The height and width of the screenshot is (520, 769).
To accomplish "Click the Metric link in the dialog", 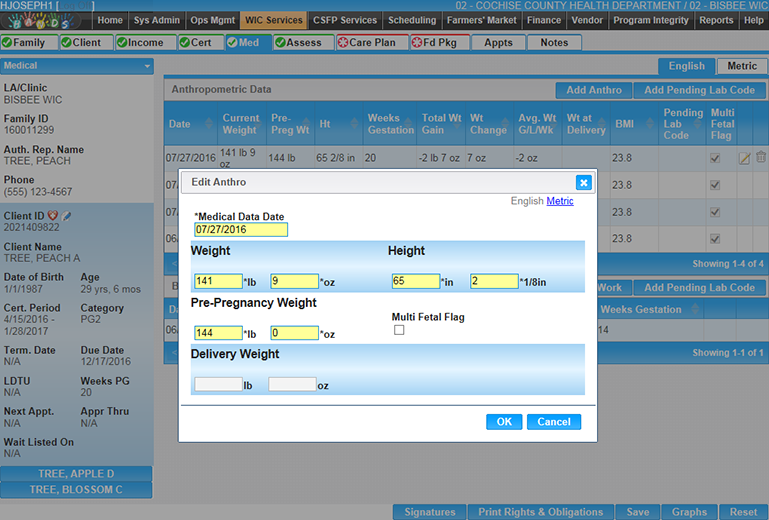I will point(560,201).
